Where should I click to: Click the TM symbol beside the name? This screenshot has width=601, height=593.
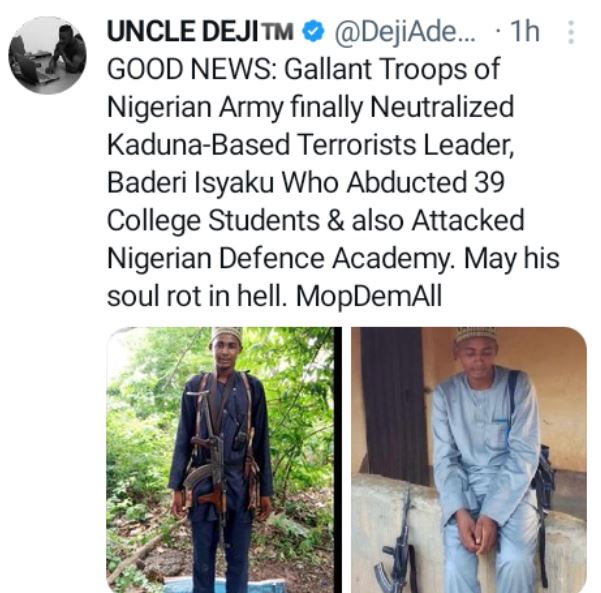tap(281, 33)
